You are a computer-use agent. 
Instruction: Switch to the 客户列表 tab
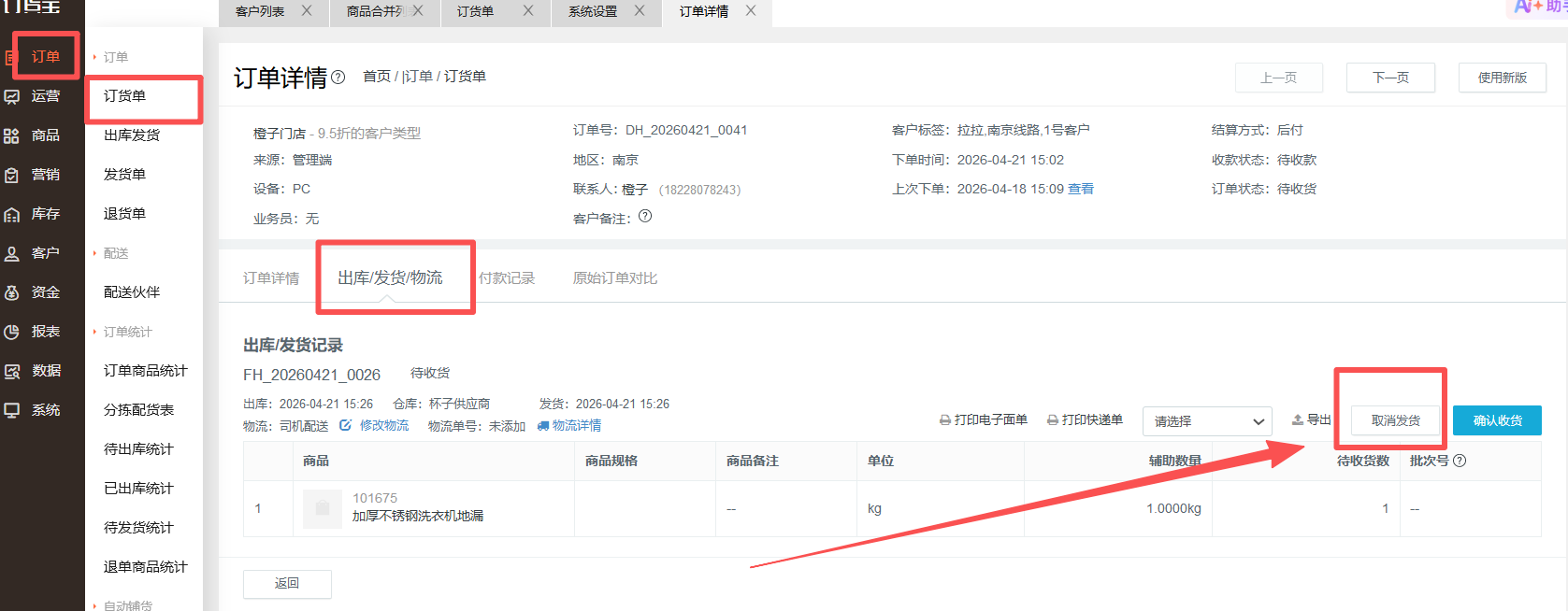260,11
